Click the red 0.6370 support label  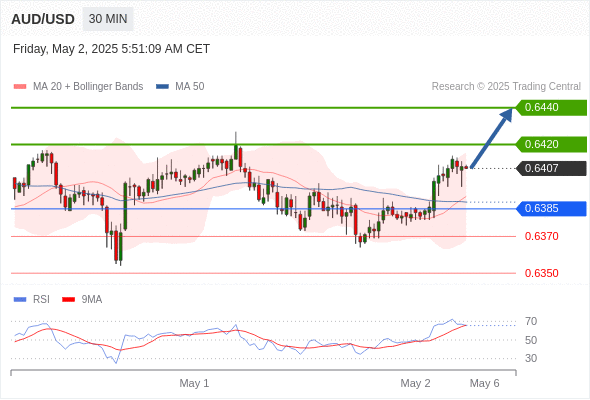point(541,236)
